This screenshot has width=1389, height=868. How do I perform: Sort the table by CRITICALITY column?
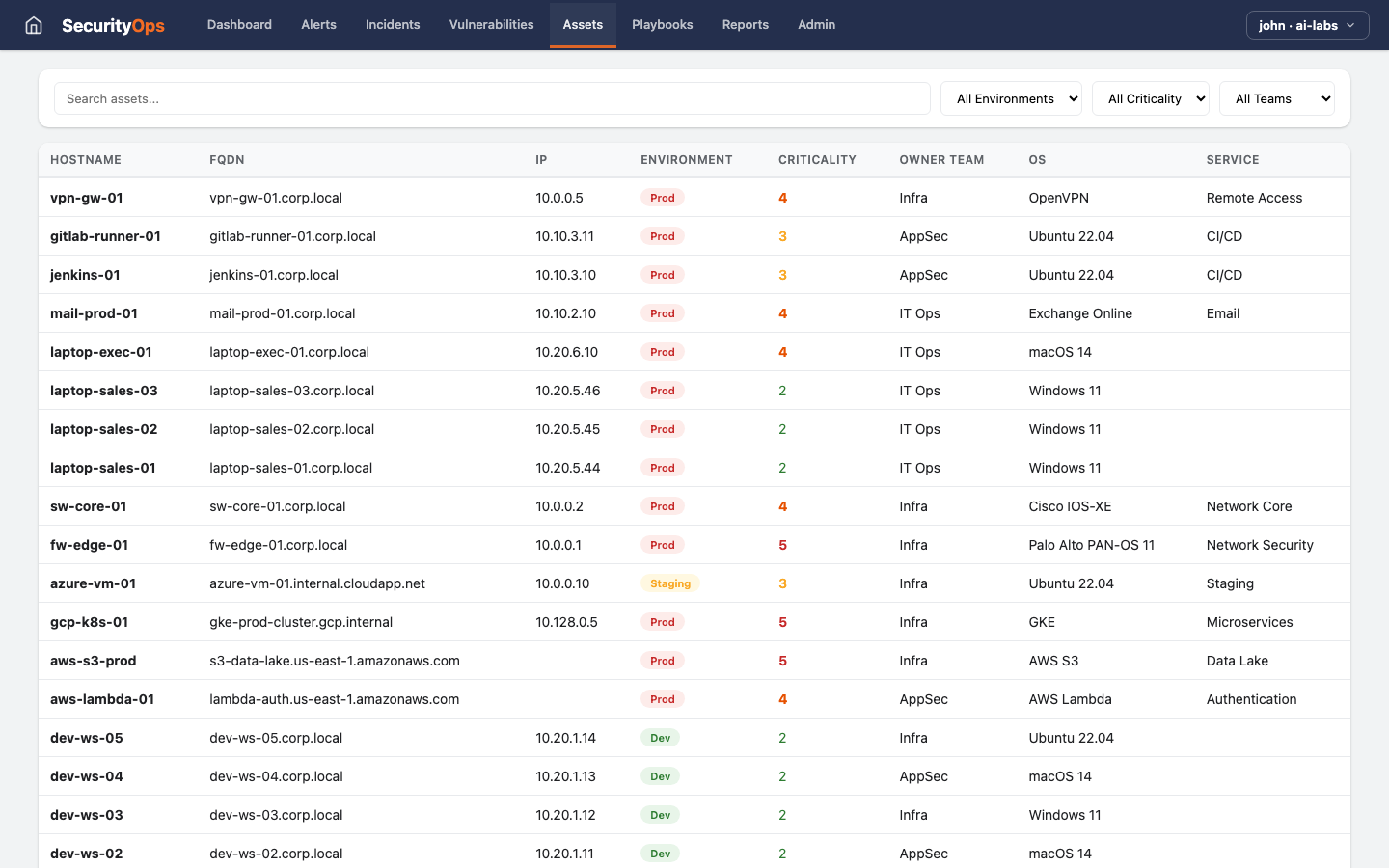tap(818, 159)
